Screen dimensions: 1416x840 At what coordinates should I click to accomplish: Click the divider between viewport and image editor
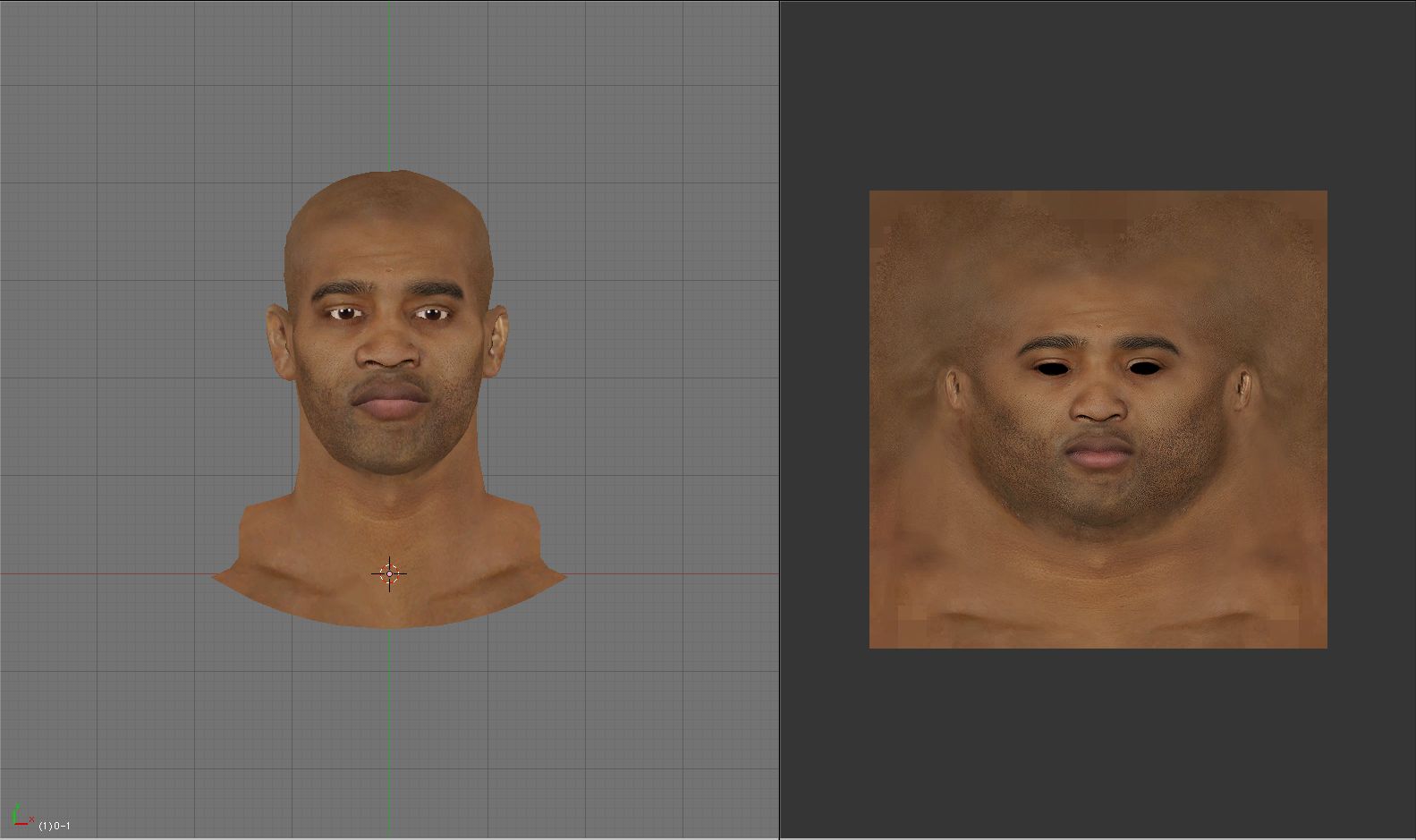point(779,420)
